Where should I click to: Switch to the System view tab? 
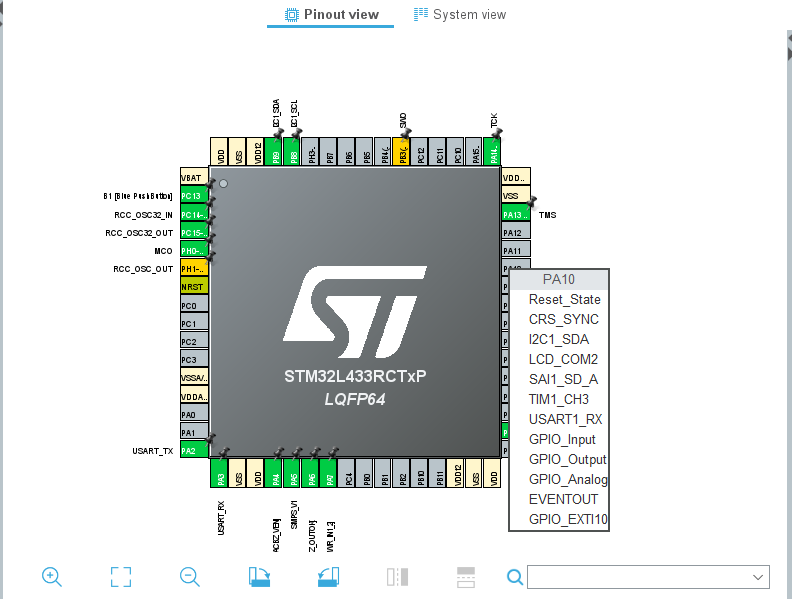460,14
